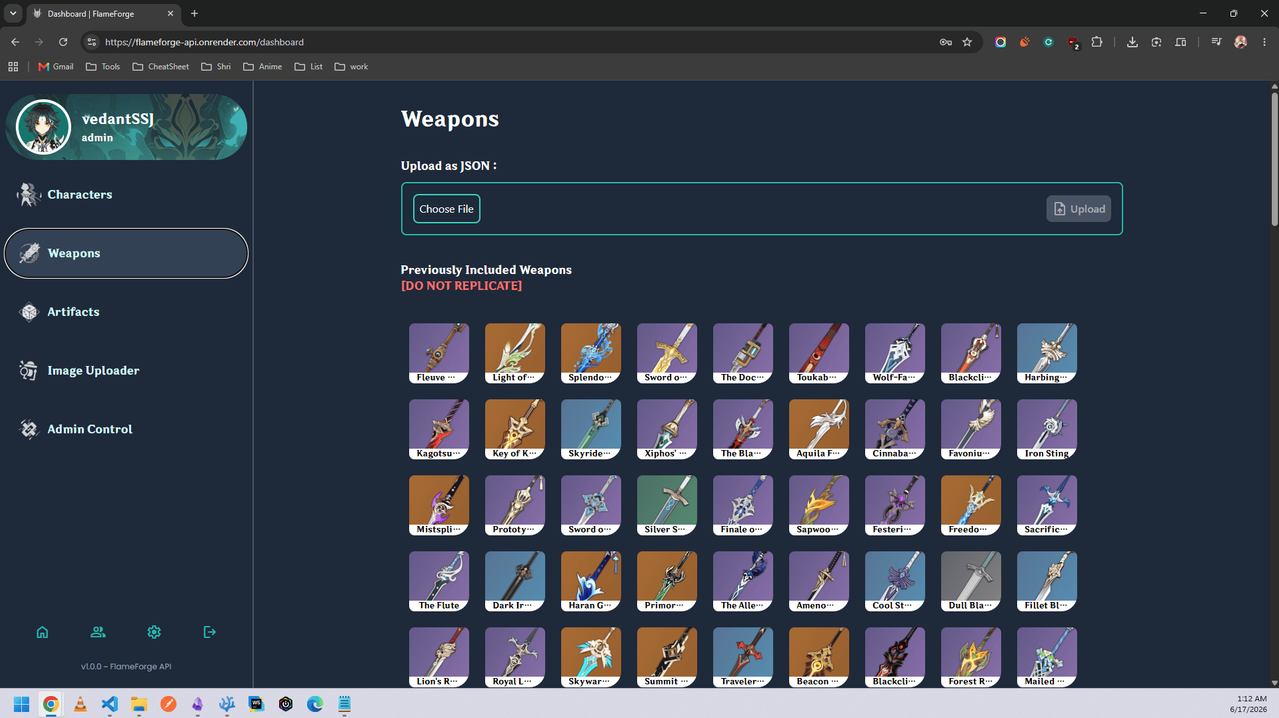Click the Wolf-Fa weapon card
This screenshot has width=1279, height=718.
895,353
